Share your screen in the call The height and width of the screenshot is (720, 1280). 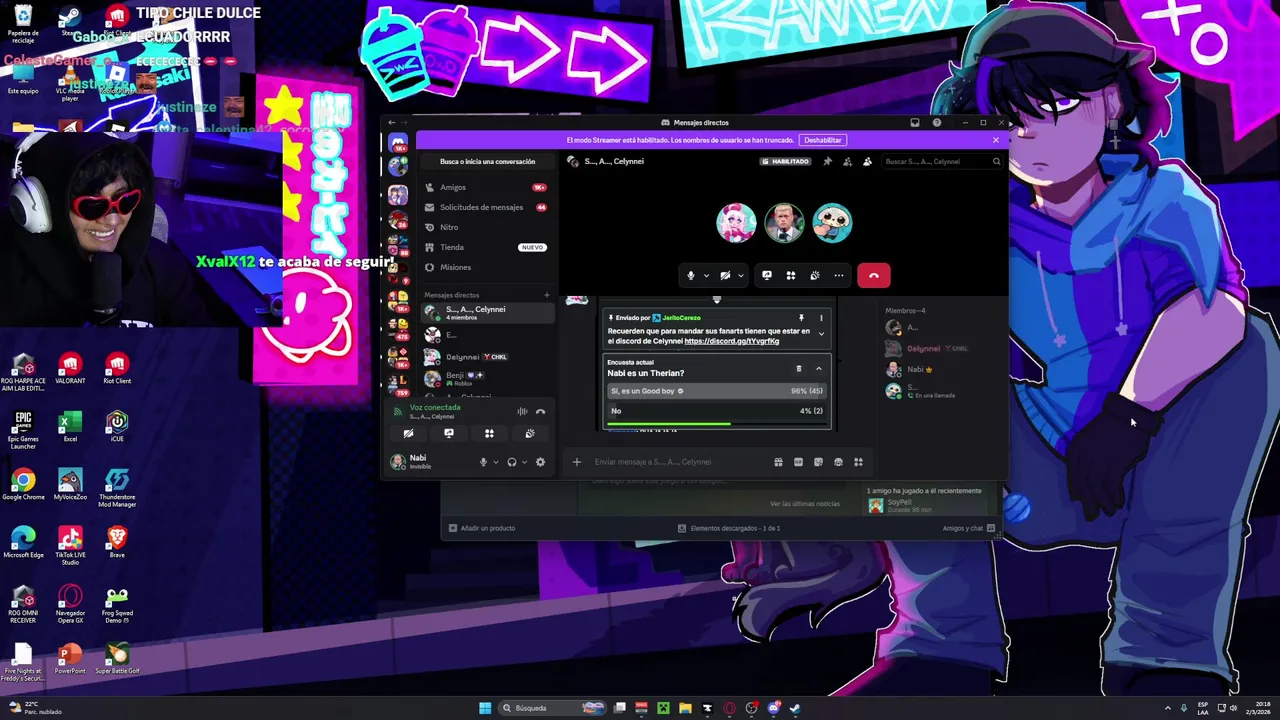[x=767, y=276]
